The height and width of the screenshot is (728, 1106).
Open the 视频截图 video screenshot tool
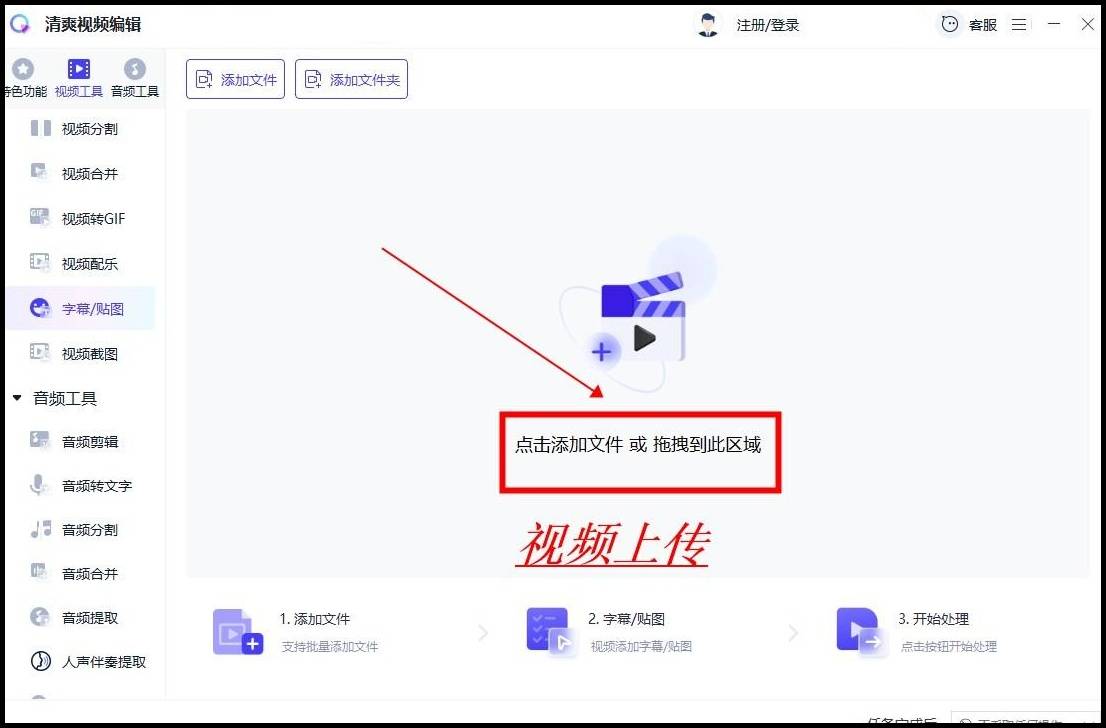click(88, 354)
